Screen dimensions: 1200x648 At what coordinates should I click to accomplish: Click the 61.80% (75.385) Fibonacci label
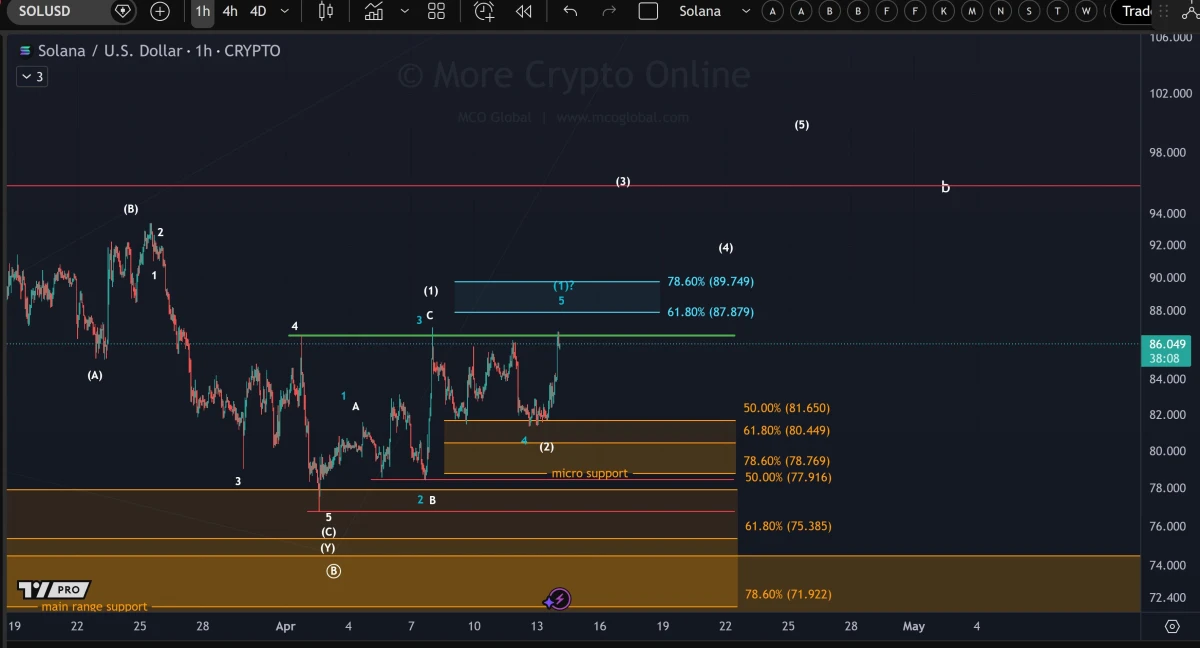pos(788,526)
